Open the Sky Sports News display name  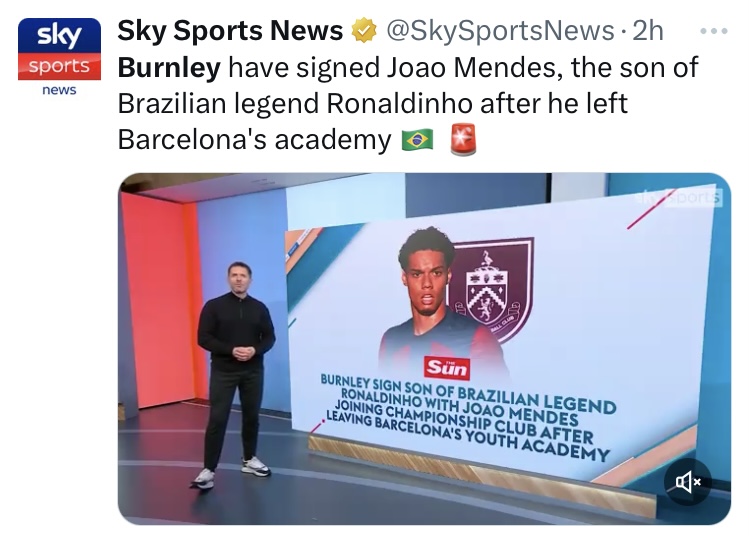tap(230, 31)
